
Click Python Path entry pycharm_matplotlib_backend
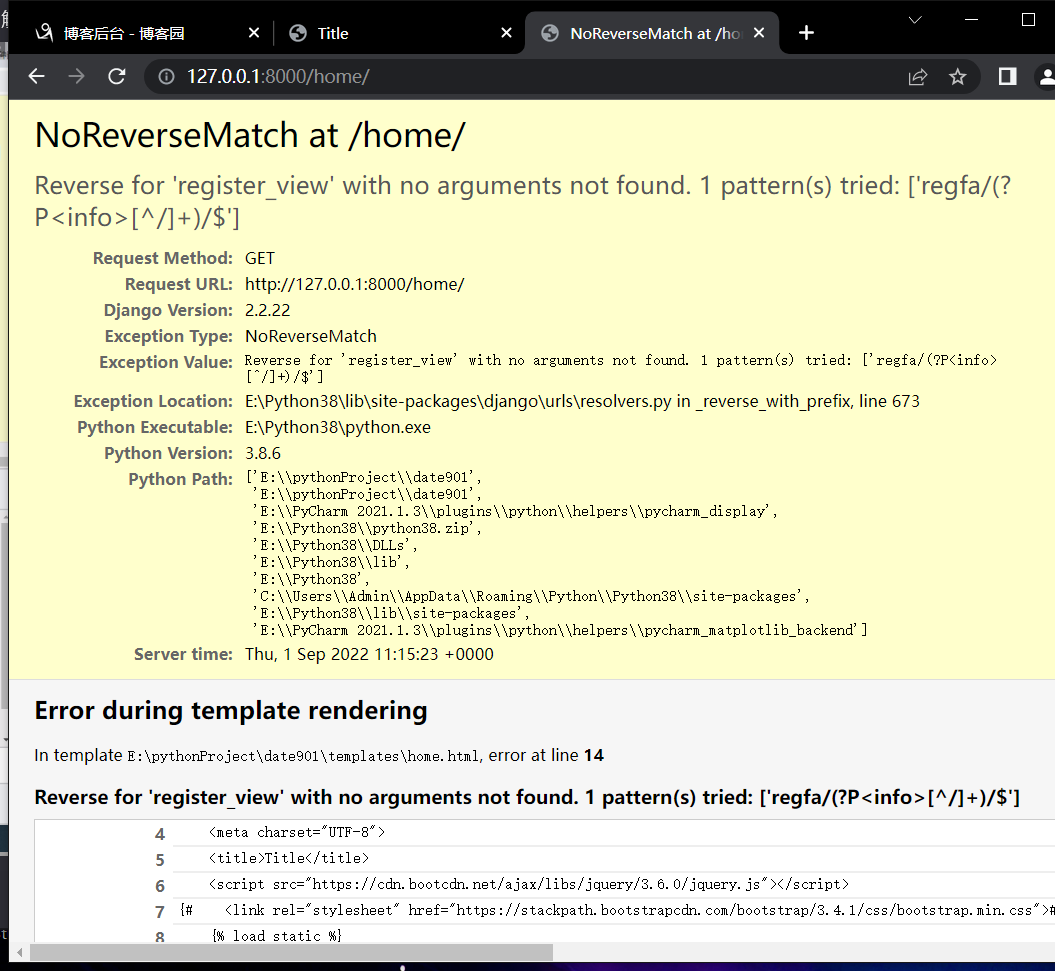pyautogui.click(x=560, y=631)
